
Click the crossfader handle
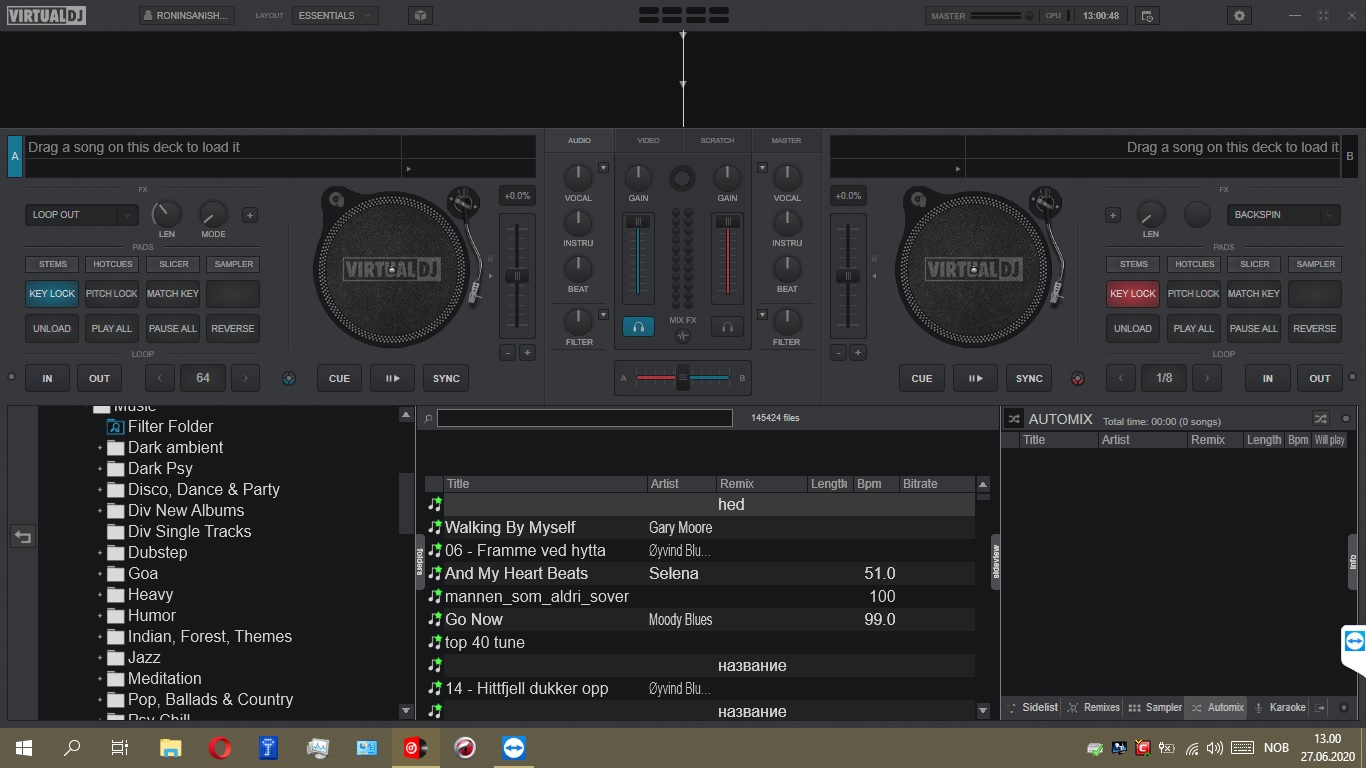(x=683, y=378)
